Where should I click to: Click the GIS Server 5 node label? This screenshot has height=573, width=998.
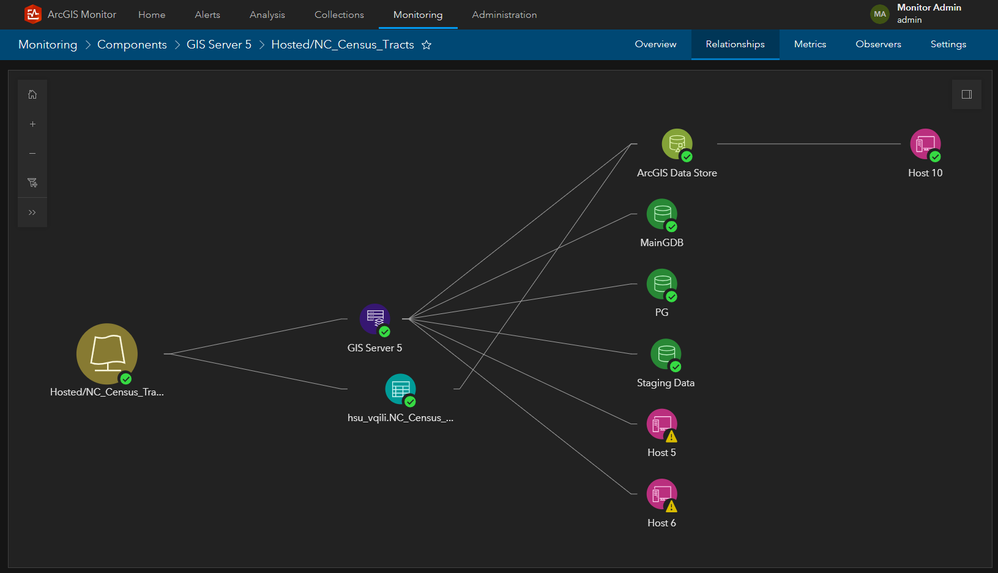pos(375,348)
